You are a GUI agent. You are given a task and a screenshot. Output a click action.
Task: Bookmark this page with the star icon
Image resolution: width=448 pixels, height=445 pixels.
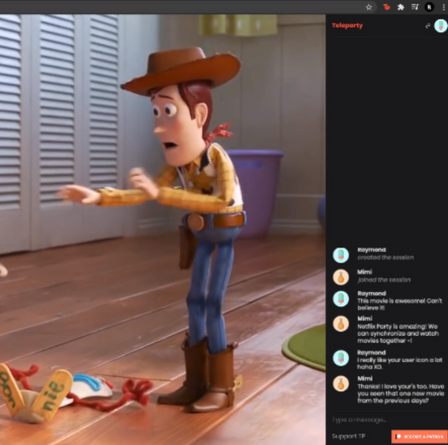(369, 7)
